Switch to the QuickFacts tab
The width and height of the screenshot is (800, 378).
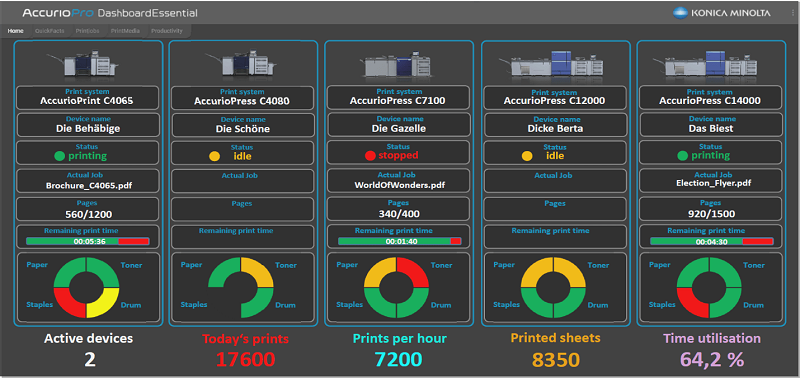pos(50,31)
